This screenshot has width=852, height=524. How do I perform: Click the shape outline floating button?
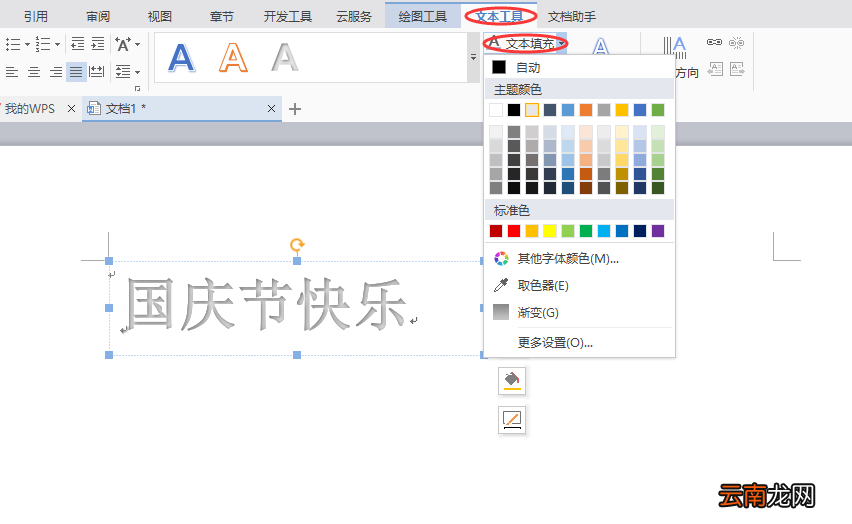tap(512, 420)
